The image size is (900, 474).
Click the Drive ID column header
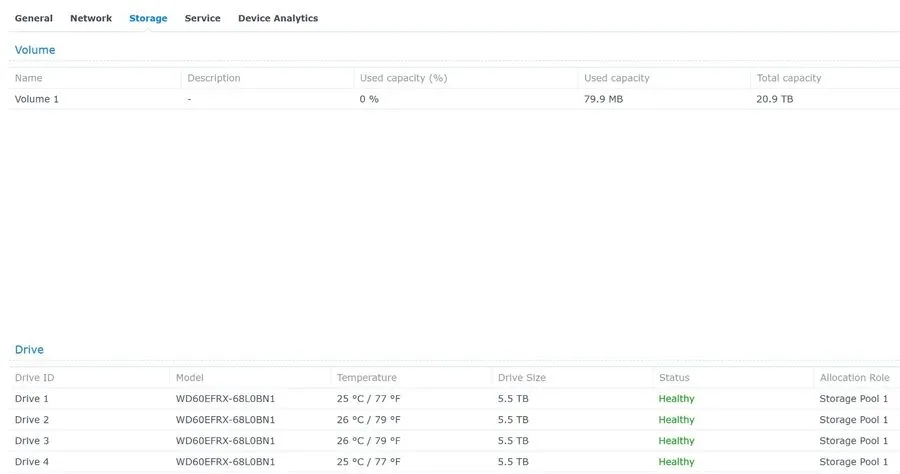point(34,378)
